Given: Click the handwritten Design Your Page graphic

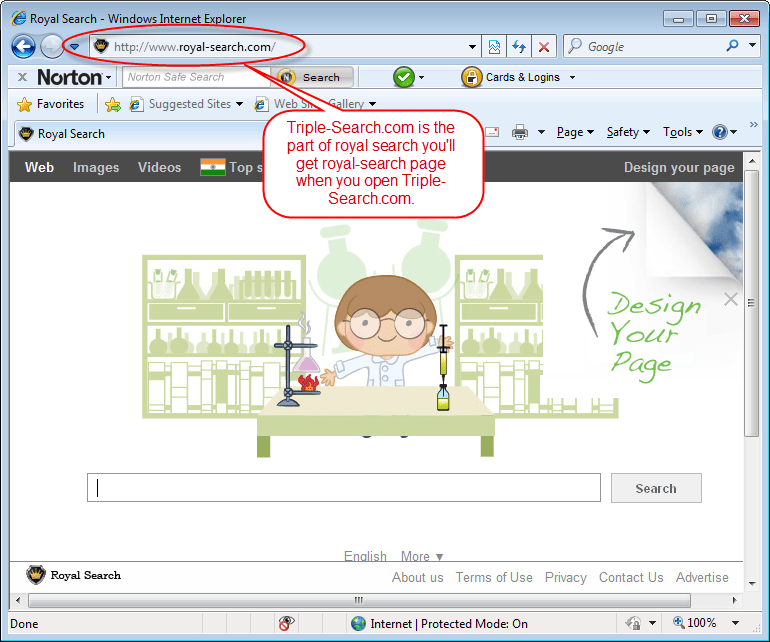Looking at the screenshot, I should 653,336.
